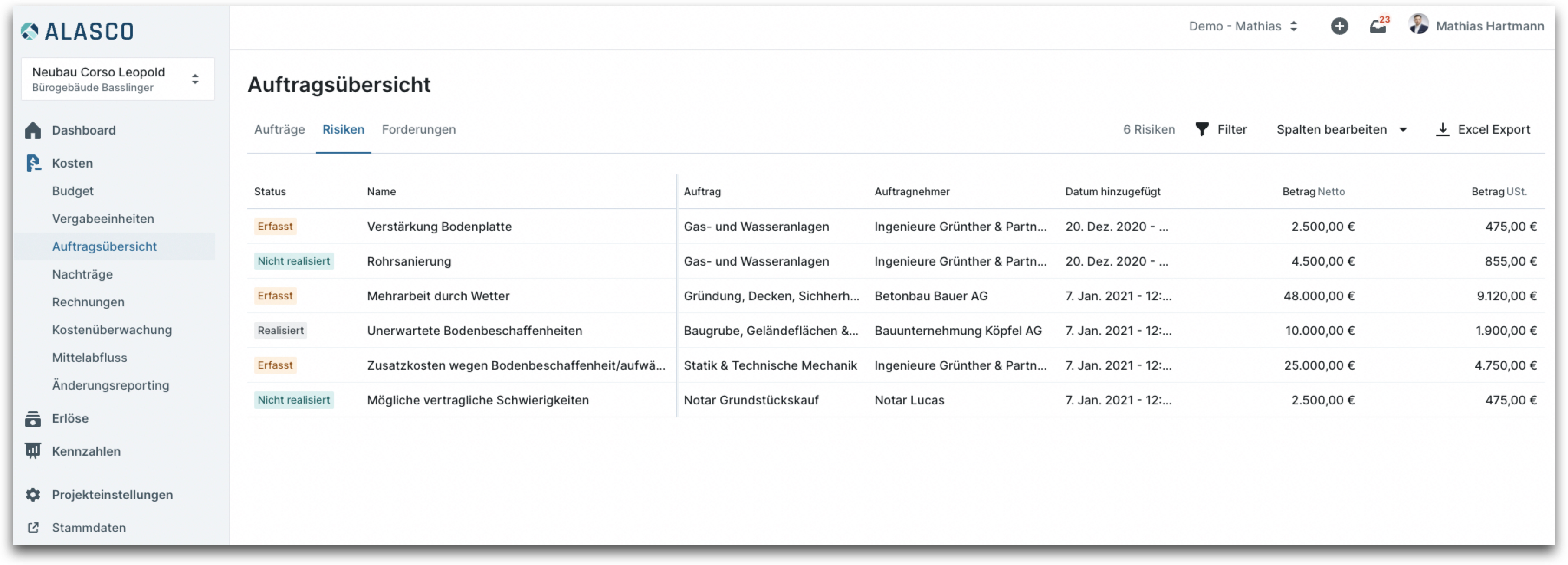1568x565 pixels.
Task: Click Erfasst badge for Verstärkung Bodenplatte
Action: (275, 227)
